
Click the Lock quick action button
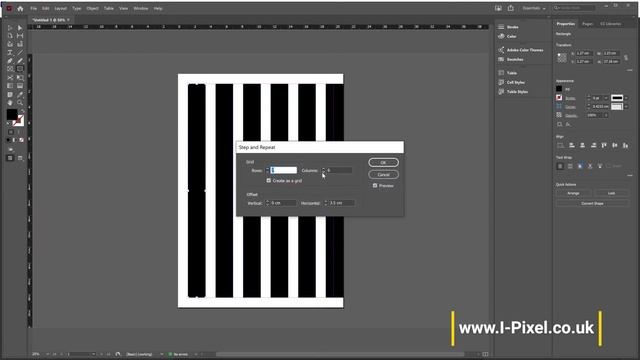[611, 193]
